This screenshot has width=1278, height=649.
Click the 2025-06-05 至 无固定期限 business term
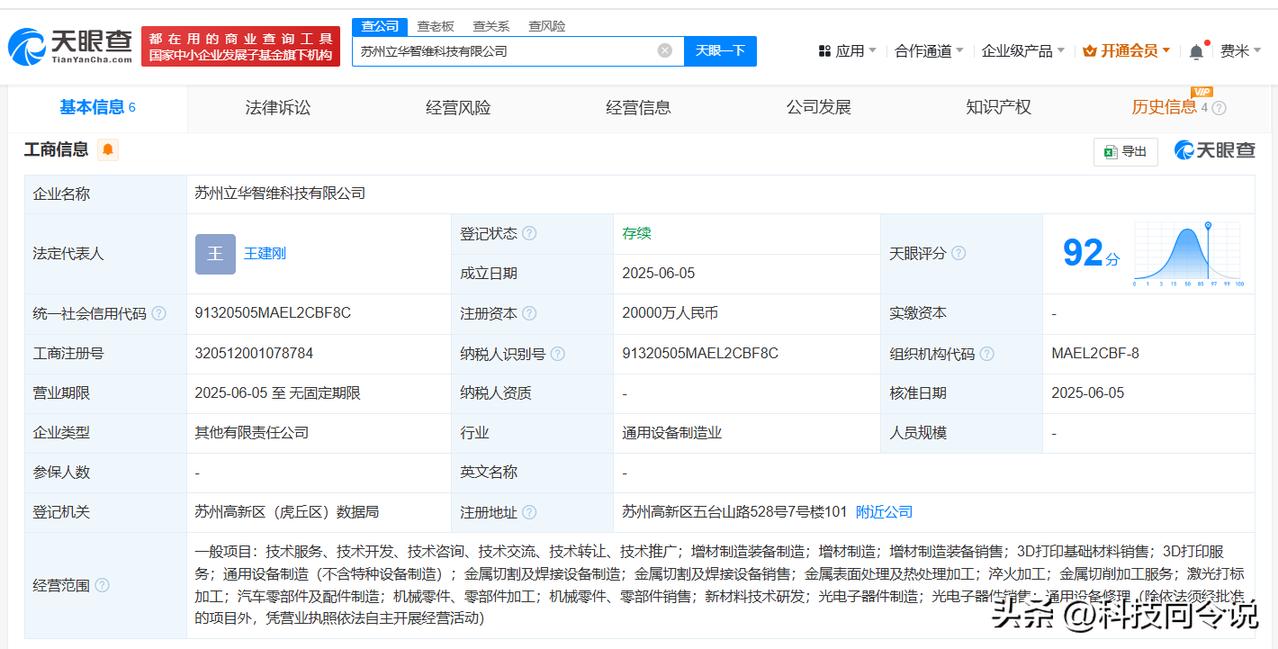(x=278, y=393)
